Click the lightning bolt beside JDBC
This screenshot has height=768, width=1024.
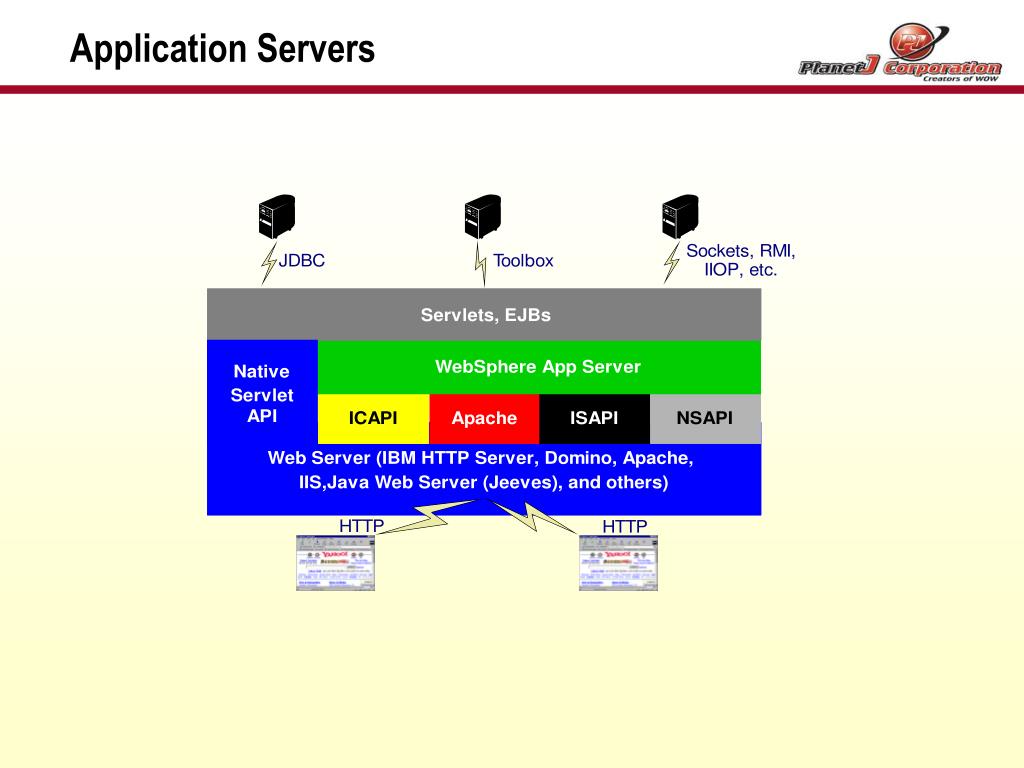pos(268,263)
